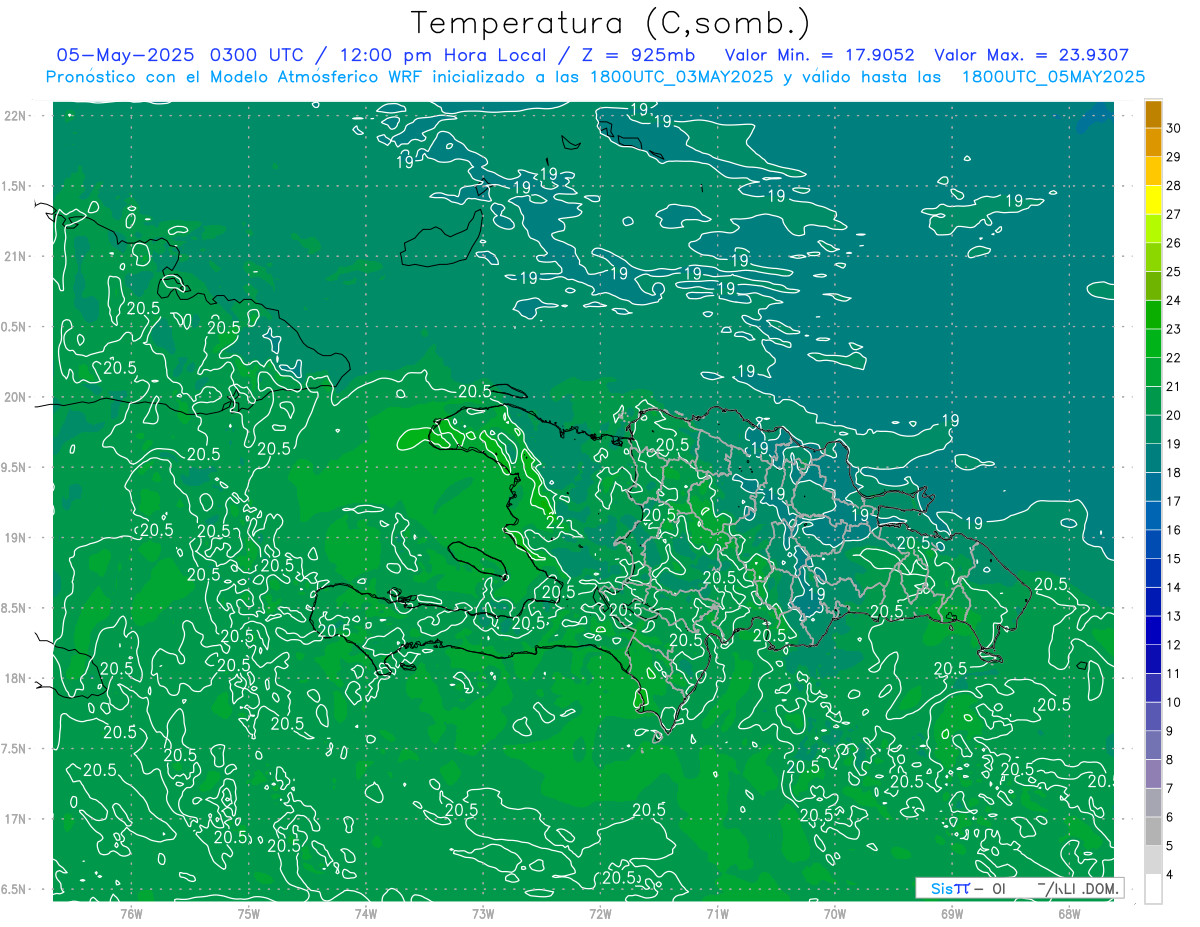The height and width of the screenshot is (927, 1200).
Task: Click the legend value "6"
Action: point(1172,817)
